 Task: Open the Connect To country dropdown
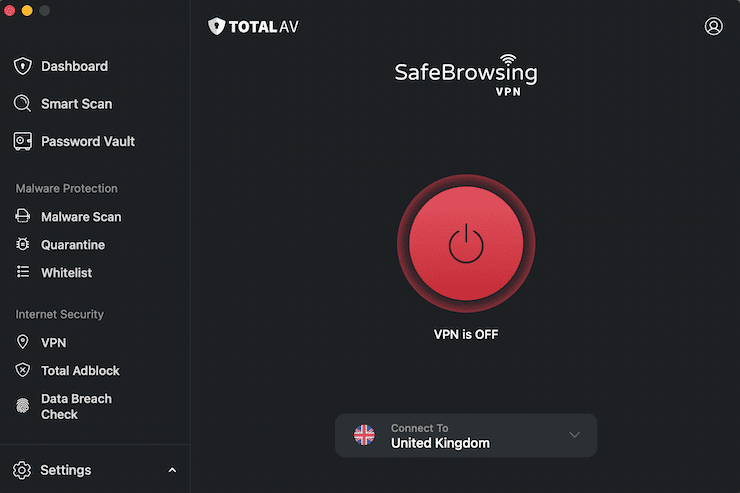tap(574, 435)
